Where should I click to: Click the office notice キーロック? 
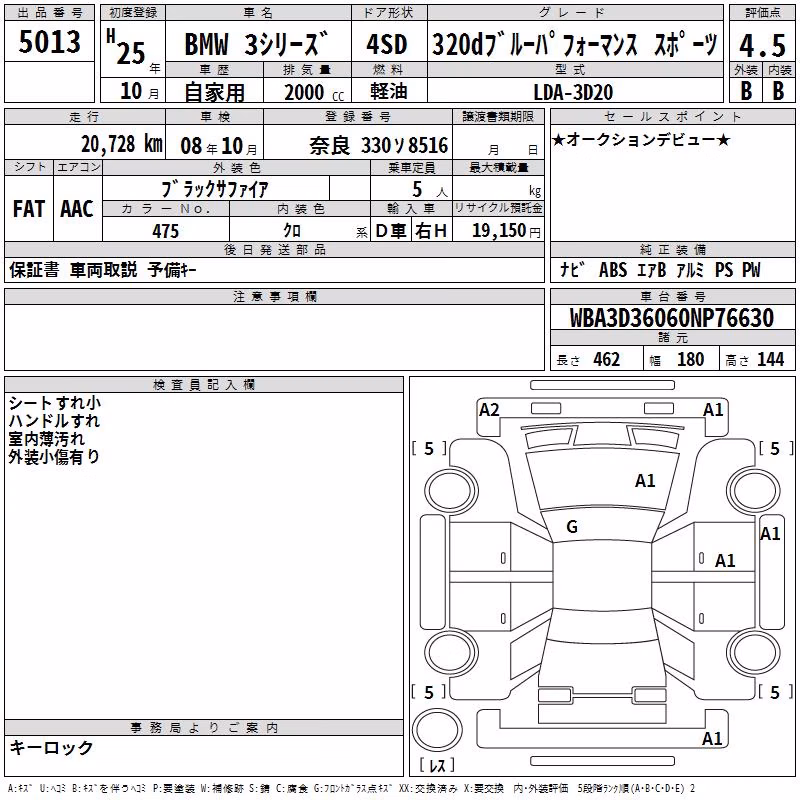tap(52, 747)
